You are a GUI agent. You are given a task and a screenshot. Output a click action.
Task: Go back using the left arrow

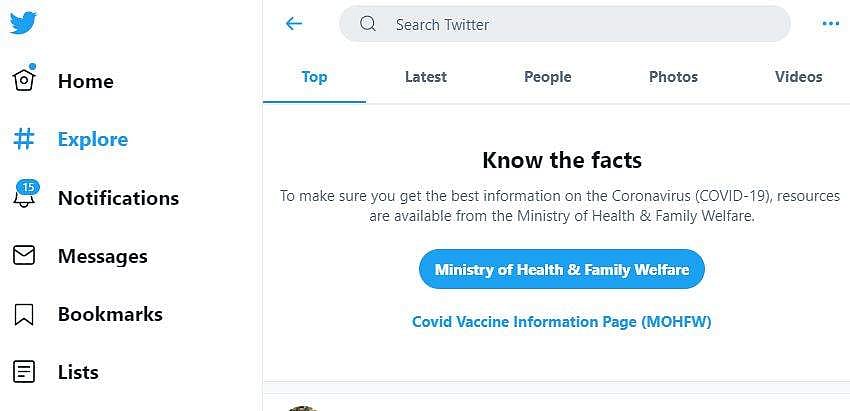click(293, 24)
